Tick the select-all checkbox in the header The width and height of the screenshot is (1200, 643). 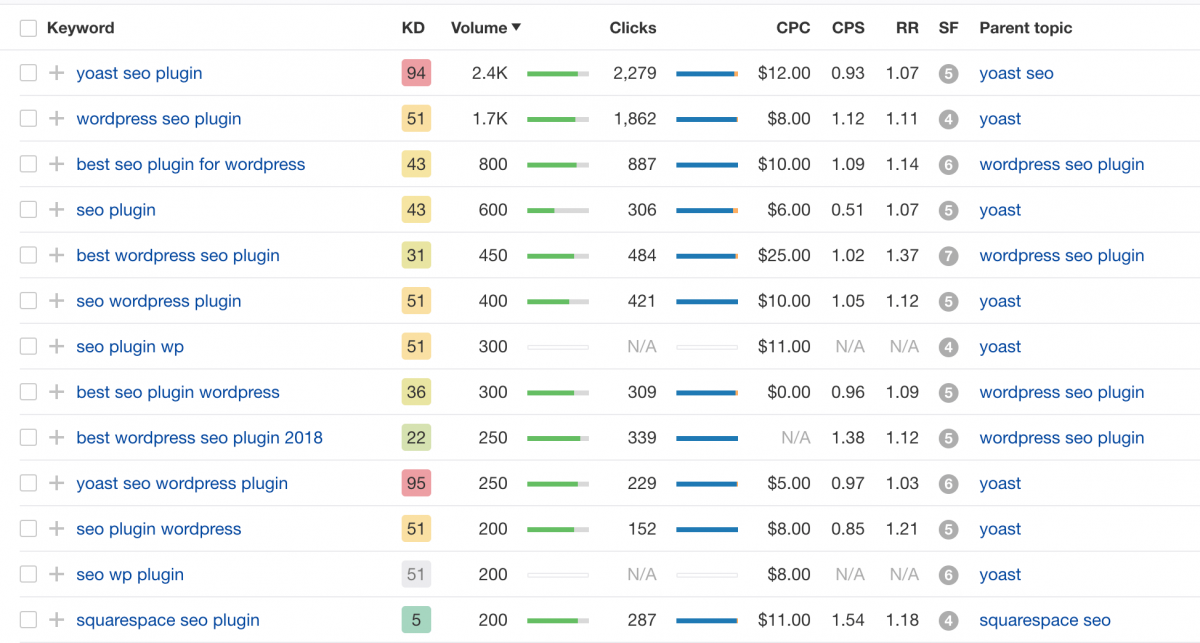tap(28, 28)
